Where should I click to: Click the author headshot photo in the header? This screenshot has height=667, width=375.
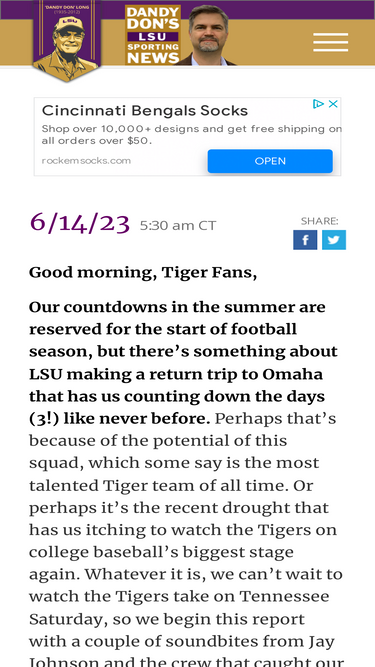[x=208, y=35]
